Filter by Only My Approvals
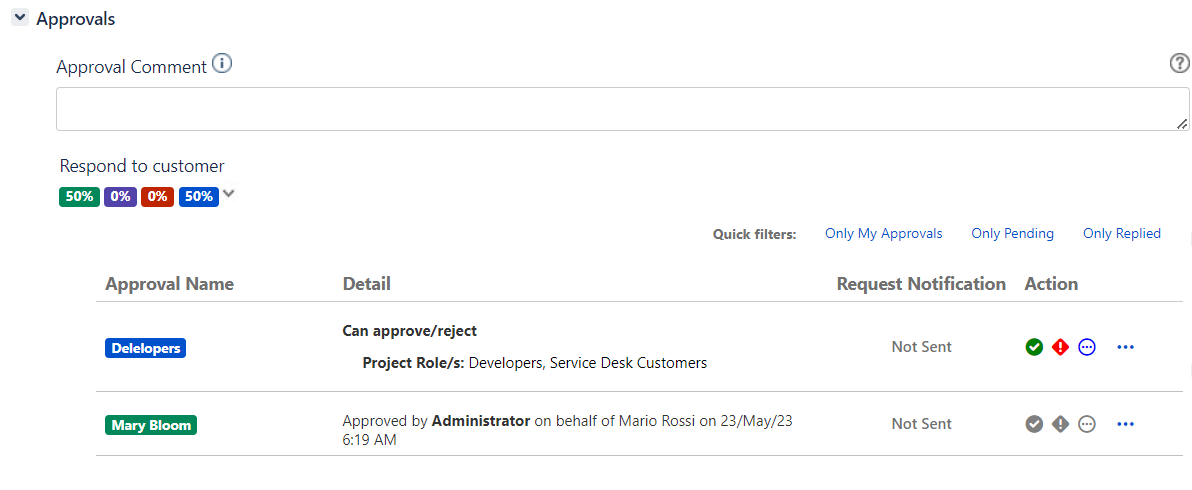The image size is (1192, 490). click(883, 234)
